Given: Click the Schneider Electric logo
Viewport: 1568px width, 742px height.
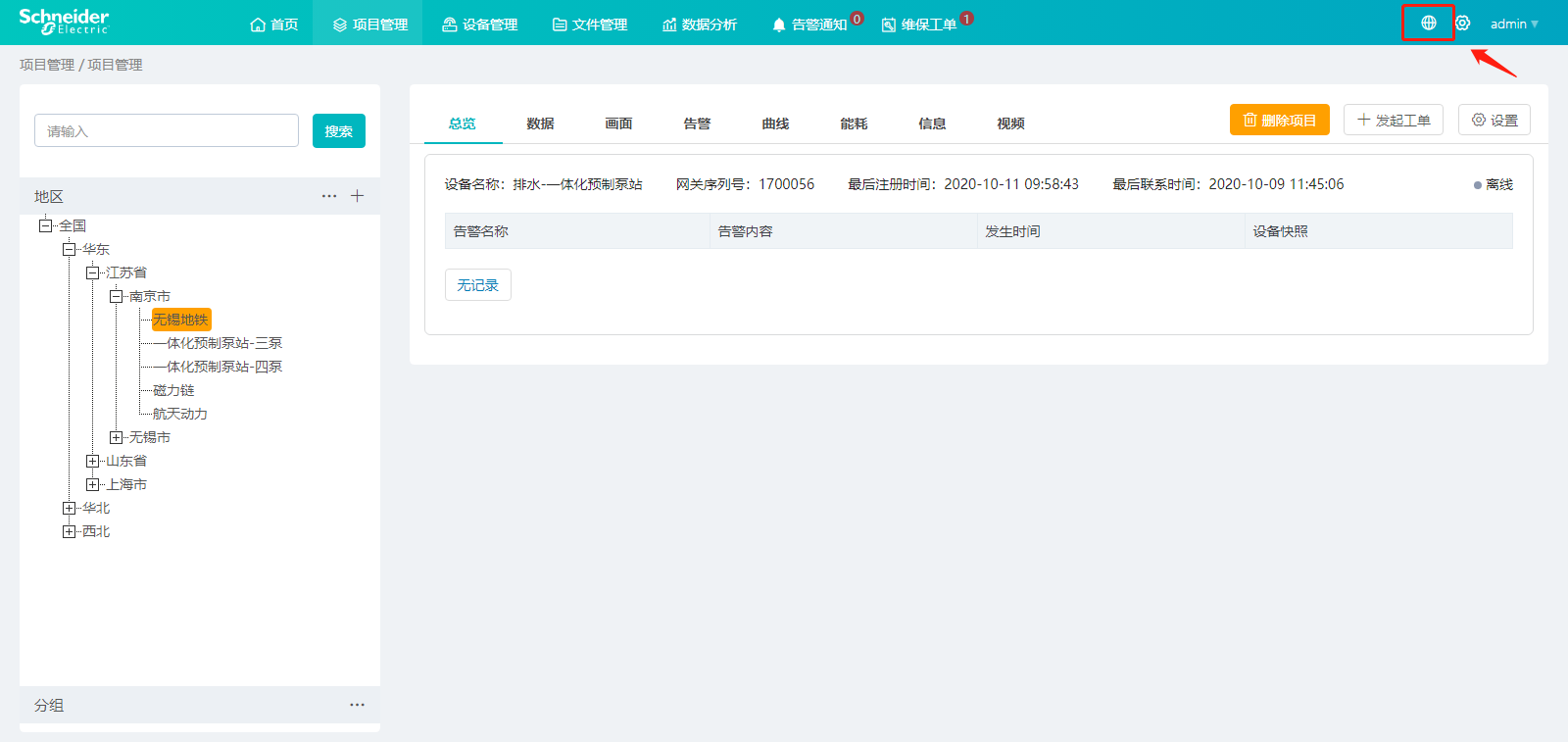Looking at the screenshot, I should (x=64, y=22).
